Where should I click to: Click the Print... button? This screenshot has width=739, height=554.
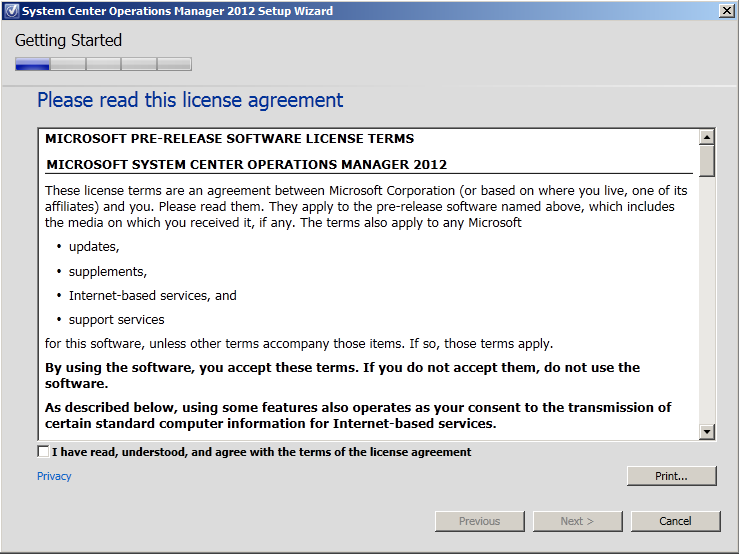tap(672, 476)
